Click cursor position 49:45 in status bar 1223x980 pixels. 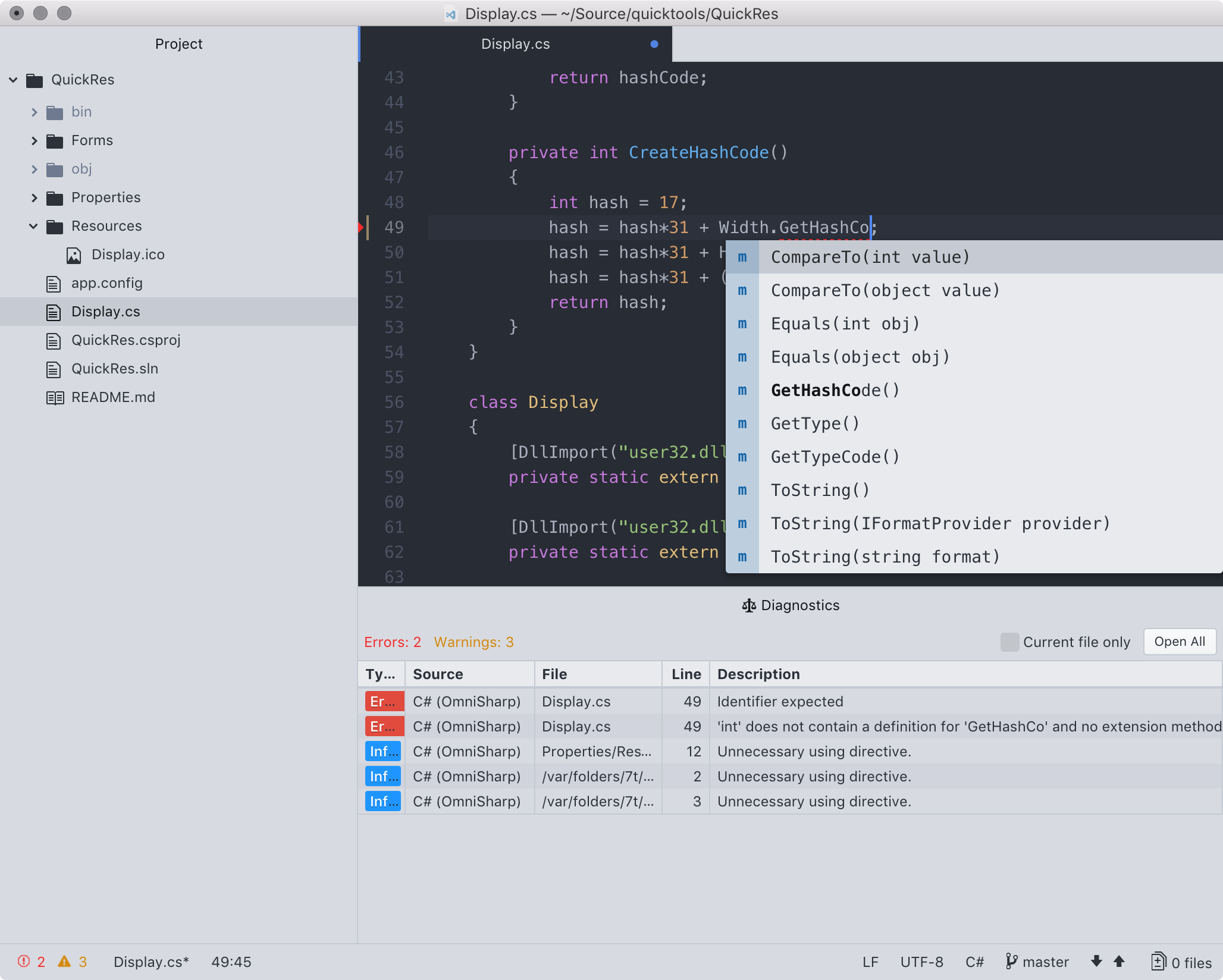(231, 962)
